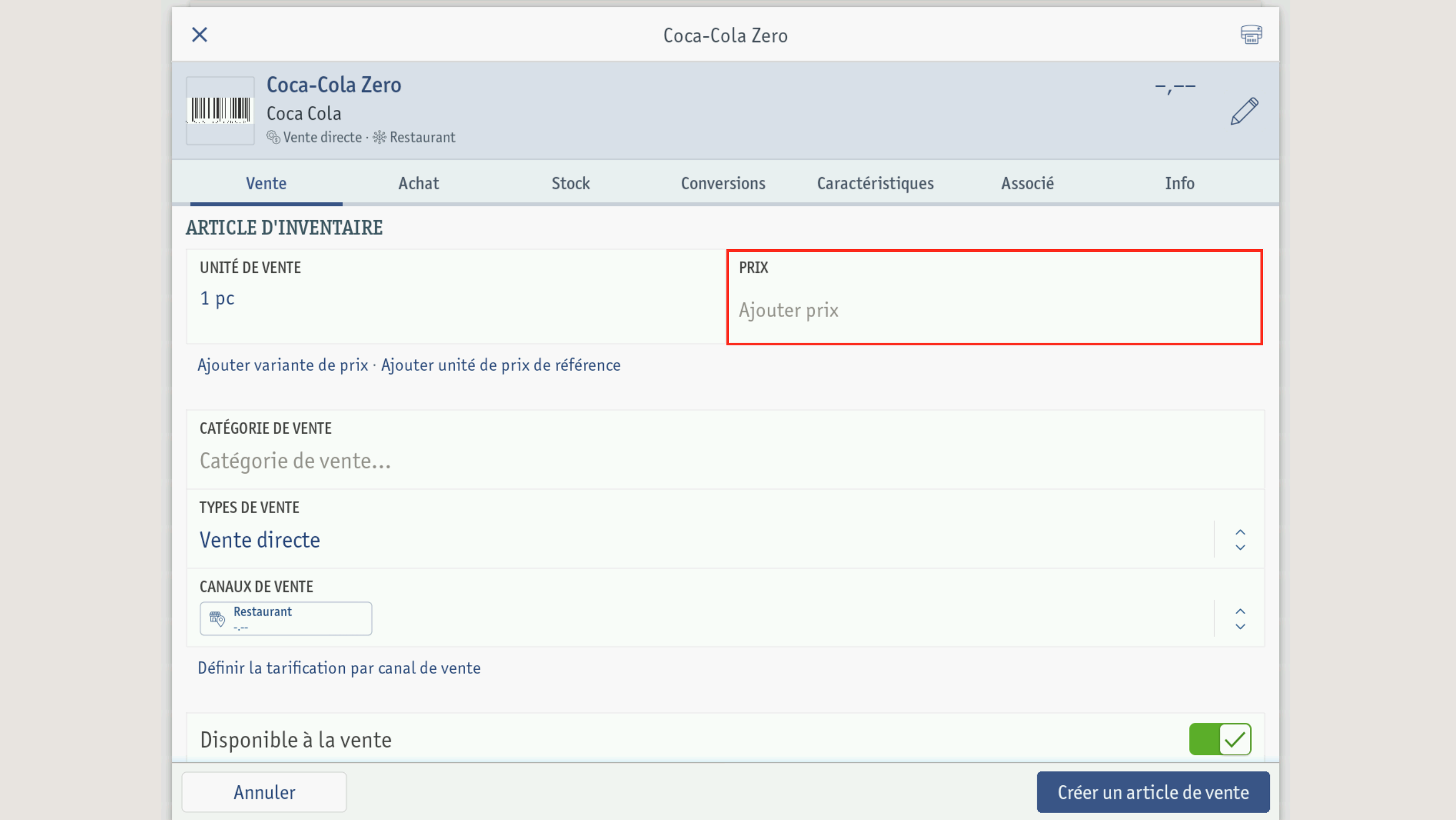
Task: Toggle Disponible à la vente switch
Action: click(1221, 739)
